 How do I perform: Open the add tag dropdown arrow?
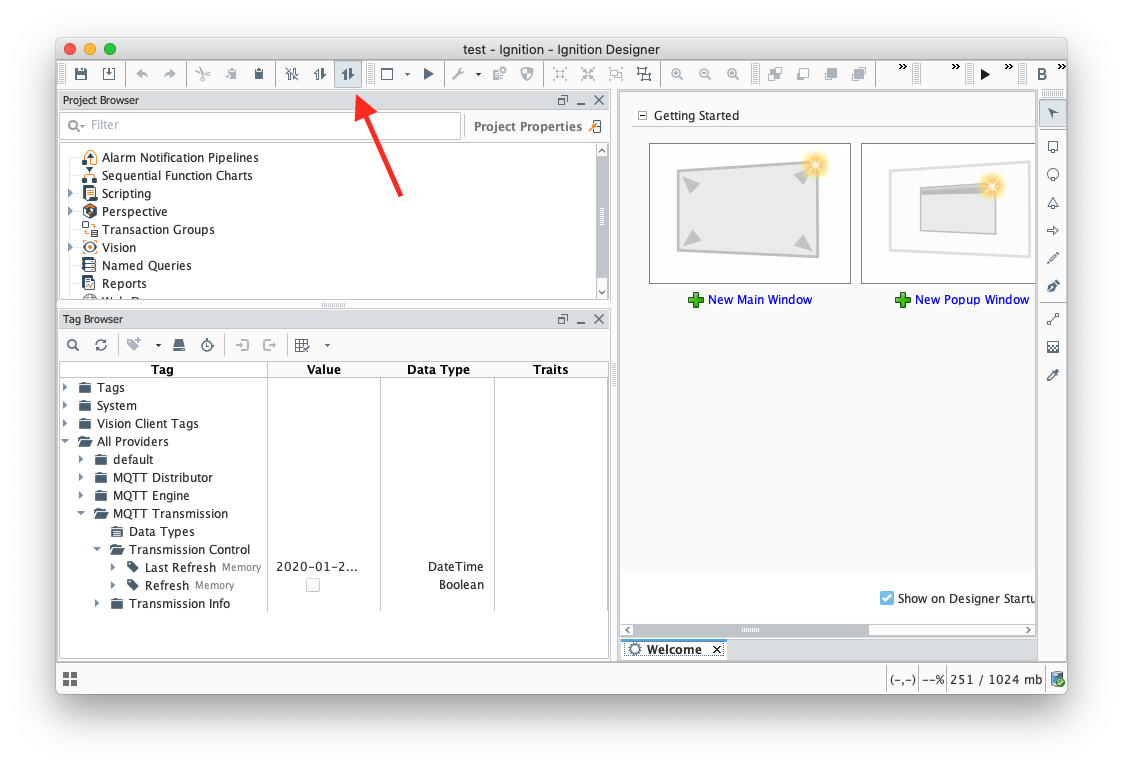click(158, 345)
